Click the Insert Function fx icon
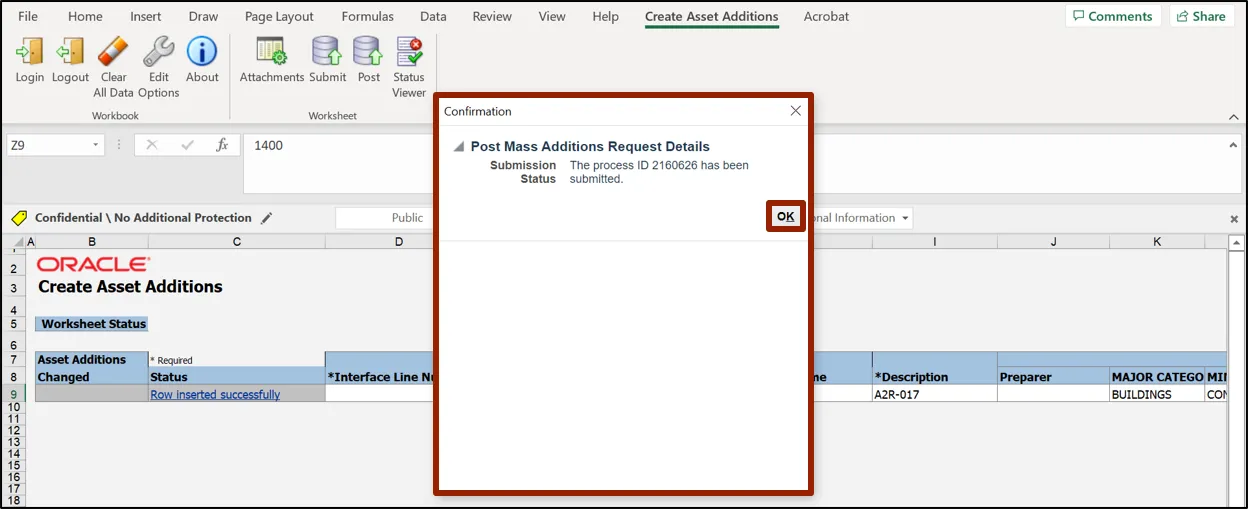The height and width of the screenshot is (509, 1248). (x=222, y=145)
